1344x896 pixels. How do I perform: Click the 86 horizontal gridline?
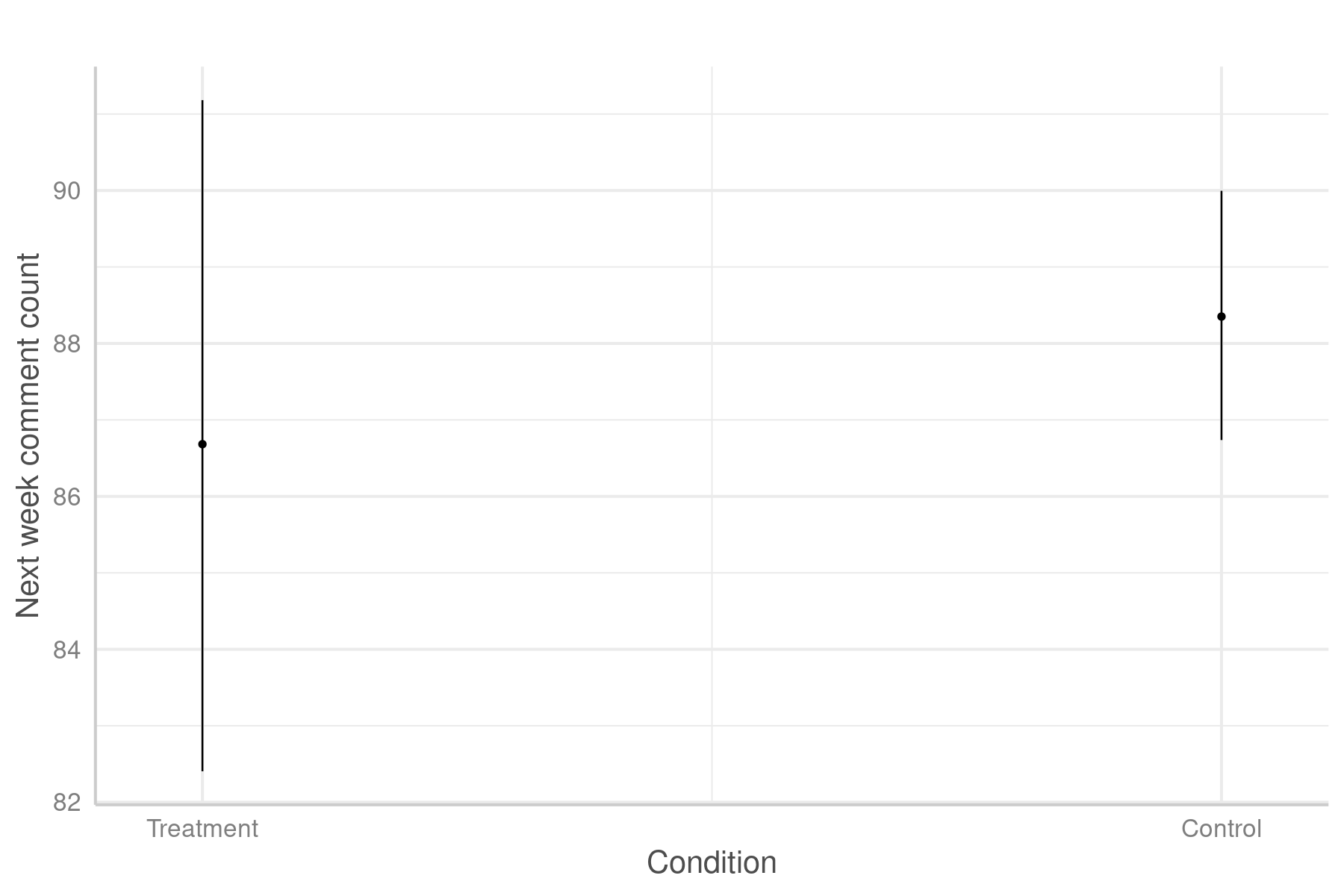[x=712, y=497]
